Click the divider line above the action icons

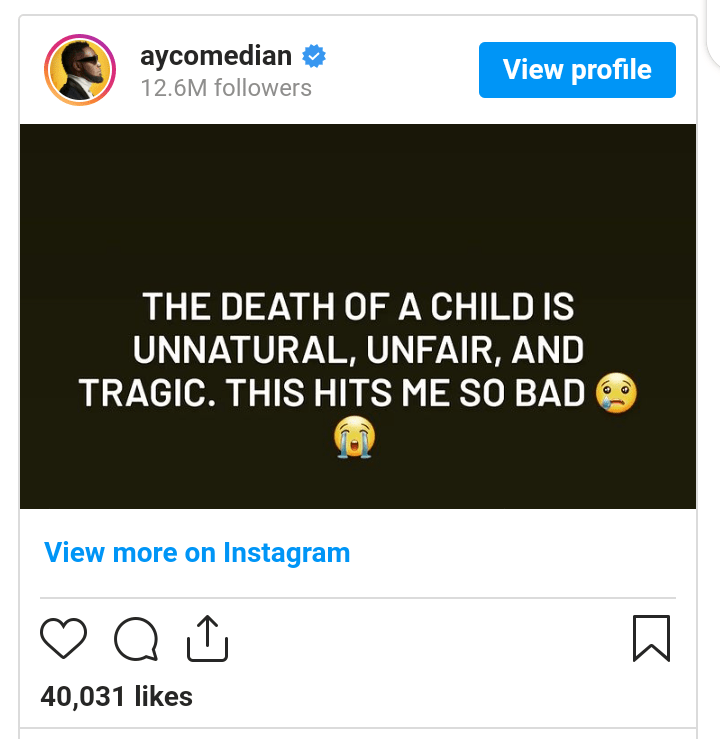(x=357, y=598)
